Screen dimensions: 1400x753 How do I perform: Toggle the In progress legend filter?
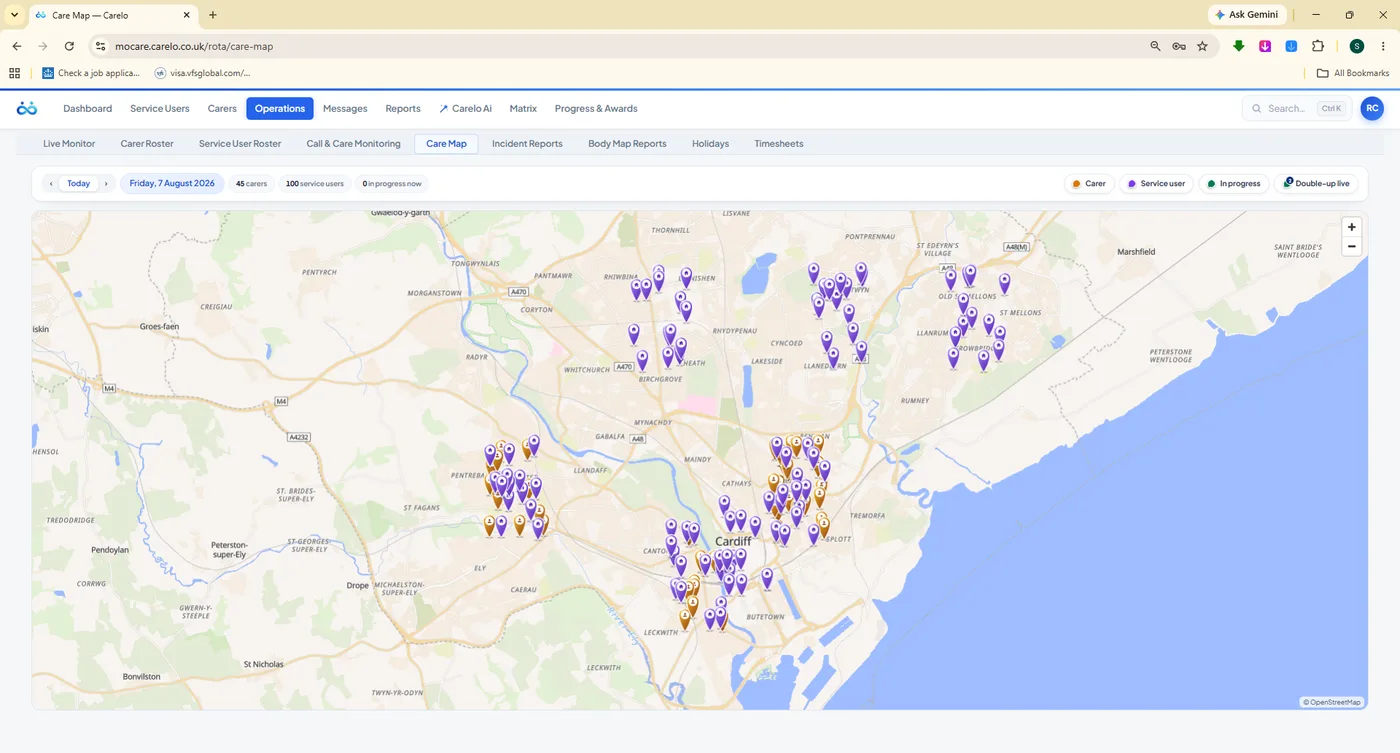1233,184
